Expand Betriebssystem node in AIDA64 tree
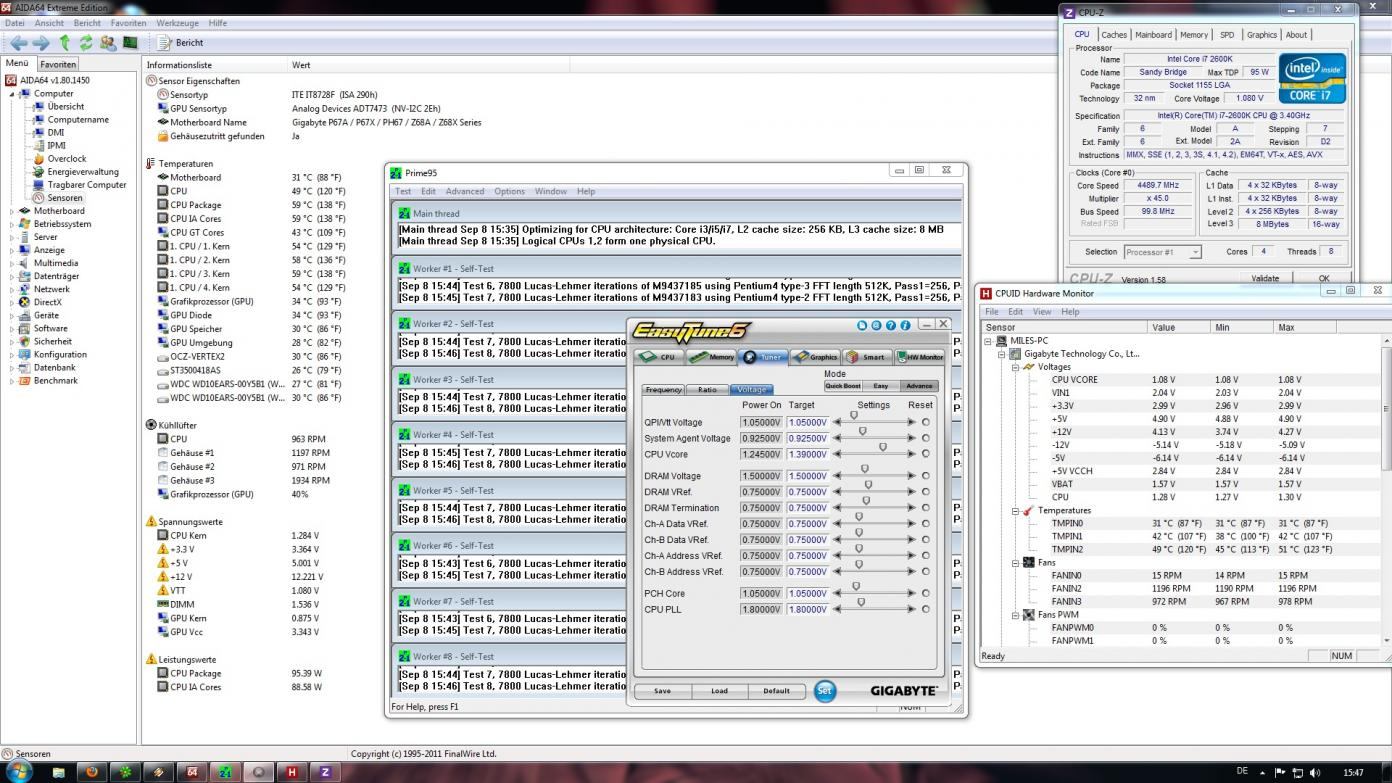 [13, 224]
